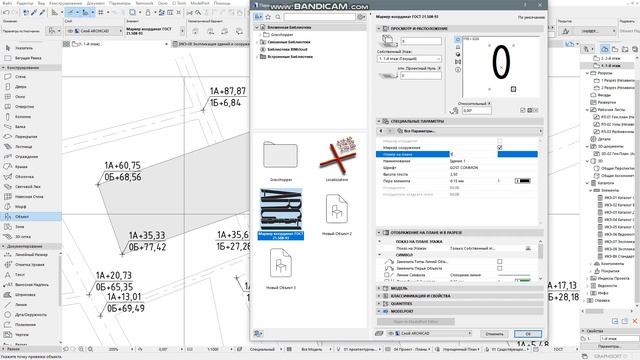Switch preview to 2D symbol view icon

point(458,40)
